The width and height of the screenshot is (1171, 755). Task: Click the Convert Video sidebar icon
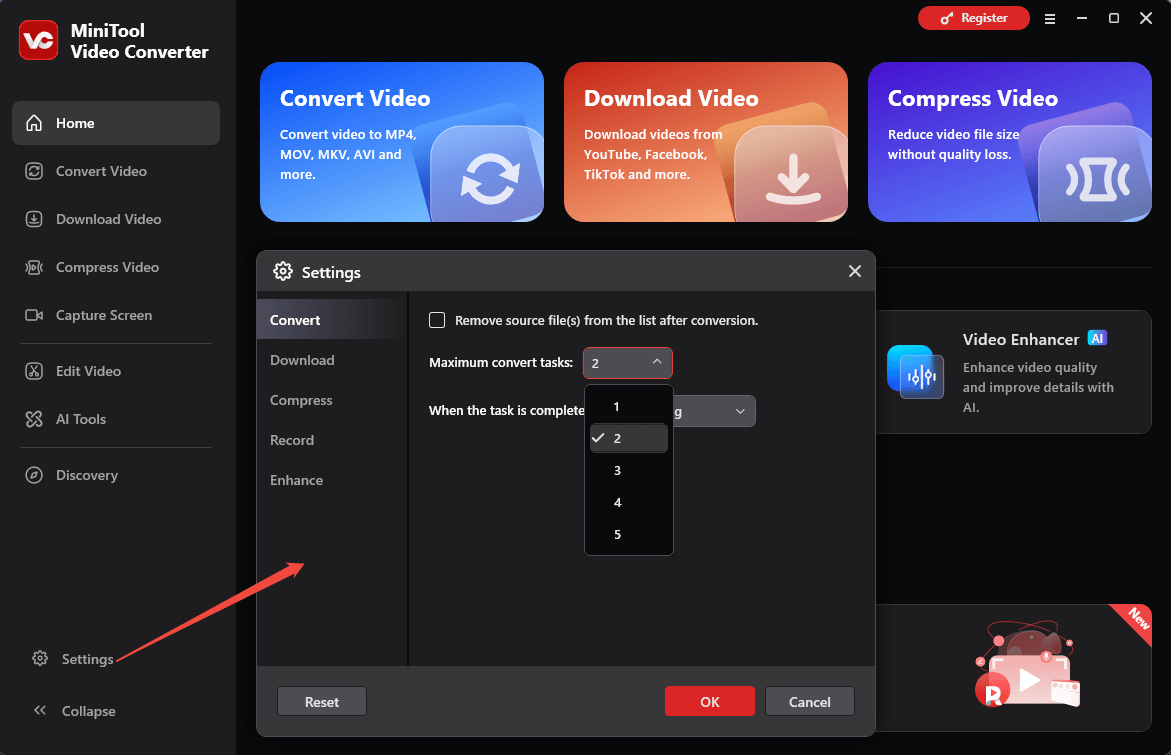pyautogui.click(x=34, y=171)
